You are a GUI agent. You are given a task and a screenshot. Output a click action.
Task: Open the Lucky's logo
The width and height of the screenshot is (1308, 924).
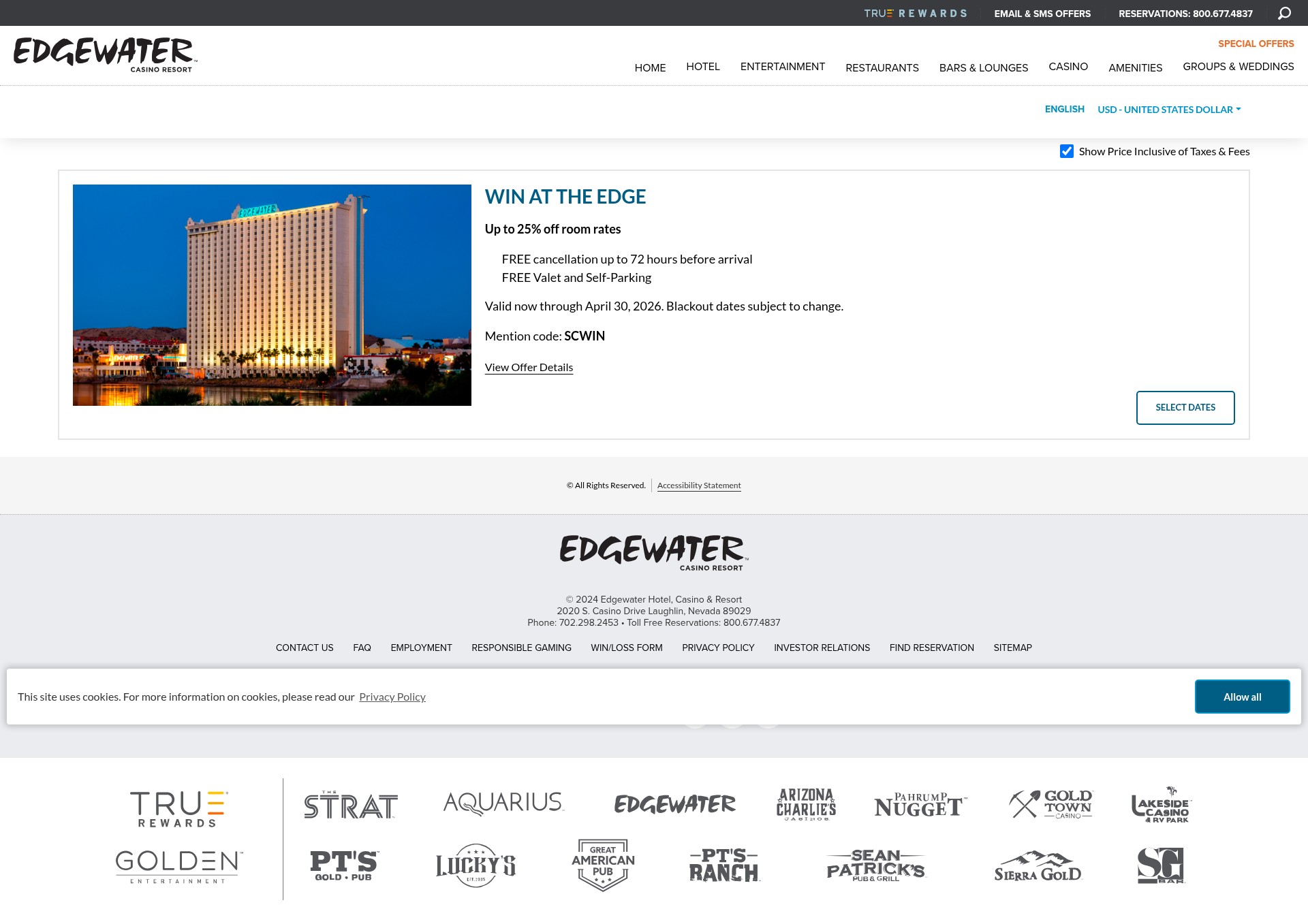coord(476,865)
